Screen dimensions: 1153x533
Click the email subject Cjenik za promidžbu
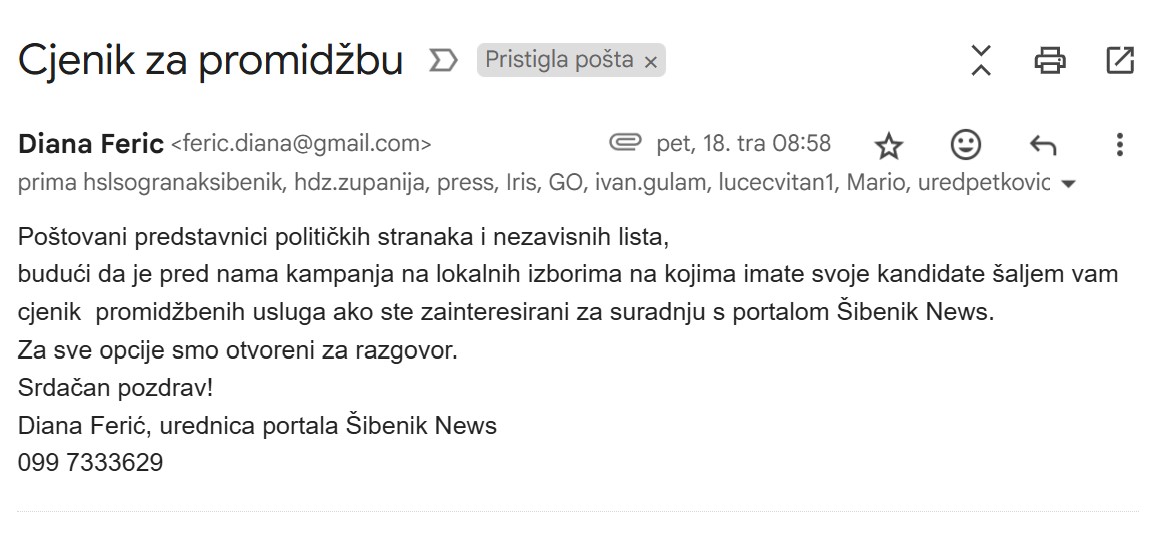coord(210,61)
